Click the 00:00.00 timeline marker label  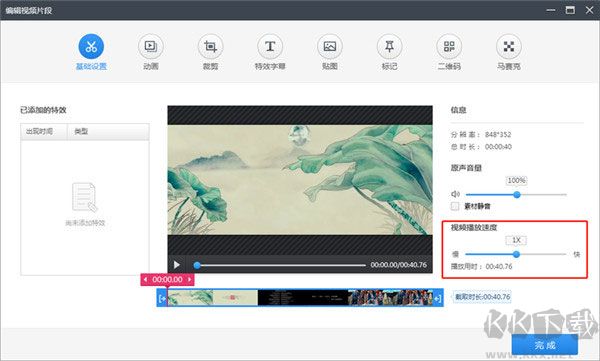[x=167, y=280]
